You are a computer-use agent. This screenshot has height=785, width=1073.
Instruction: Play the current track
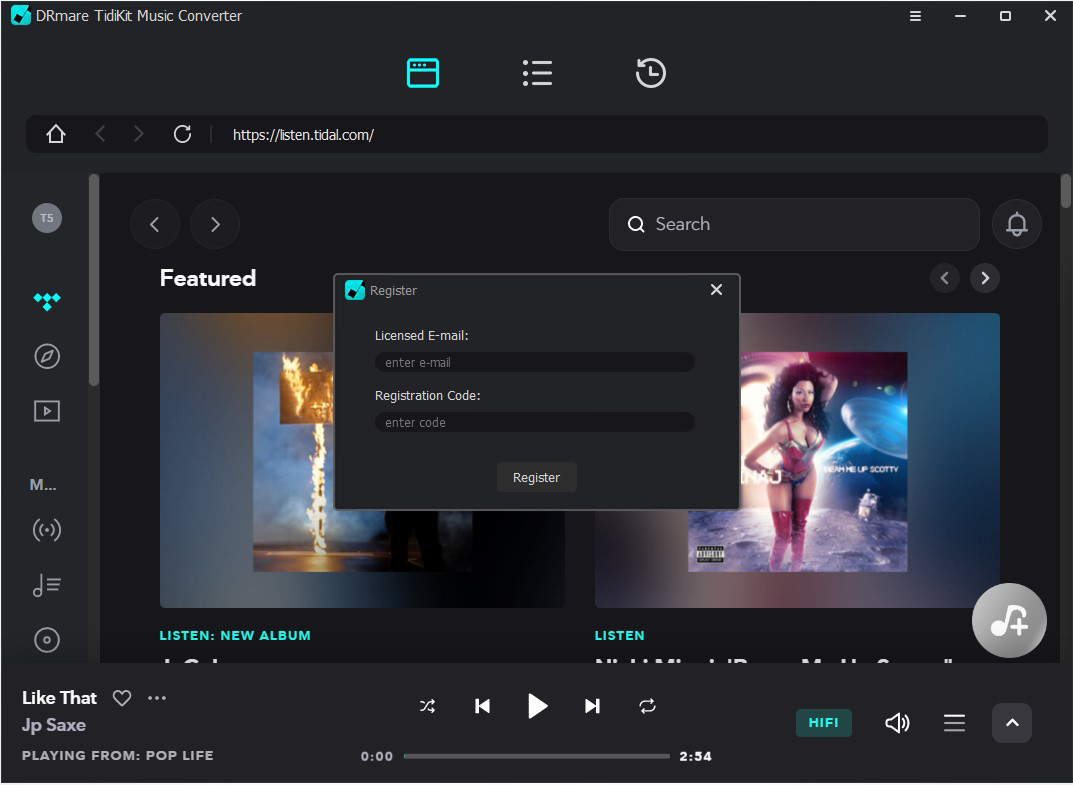point(538,706)
